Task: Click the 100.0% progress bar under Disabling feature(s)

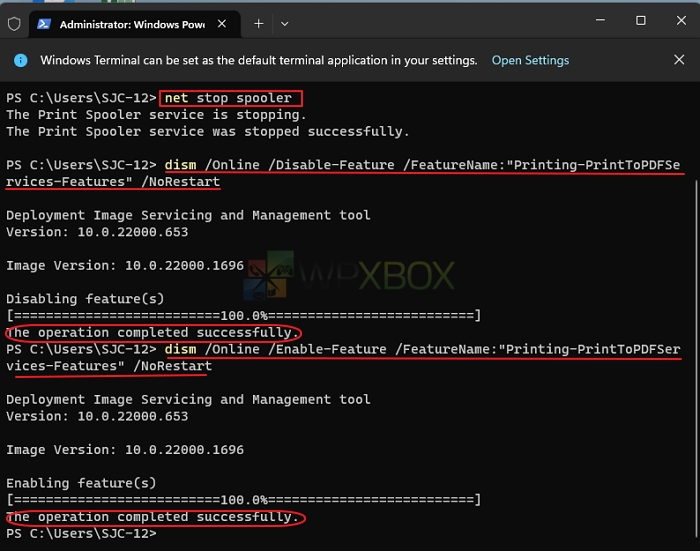Action: pyautogui.click(x=244, y=316)
